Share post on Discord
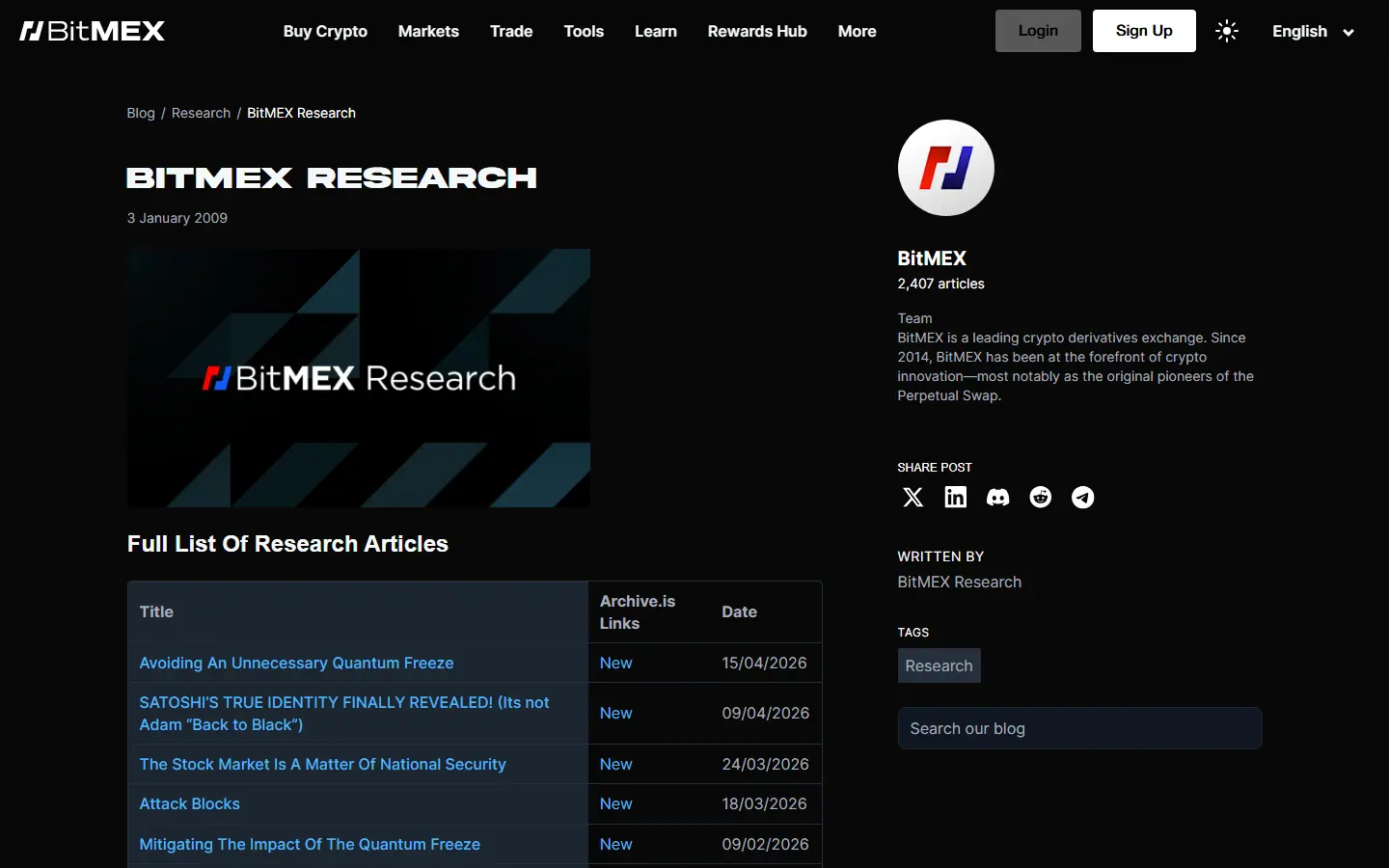Screen dimensions: 1389x868 tap(997, 497)
